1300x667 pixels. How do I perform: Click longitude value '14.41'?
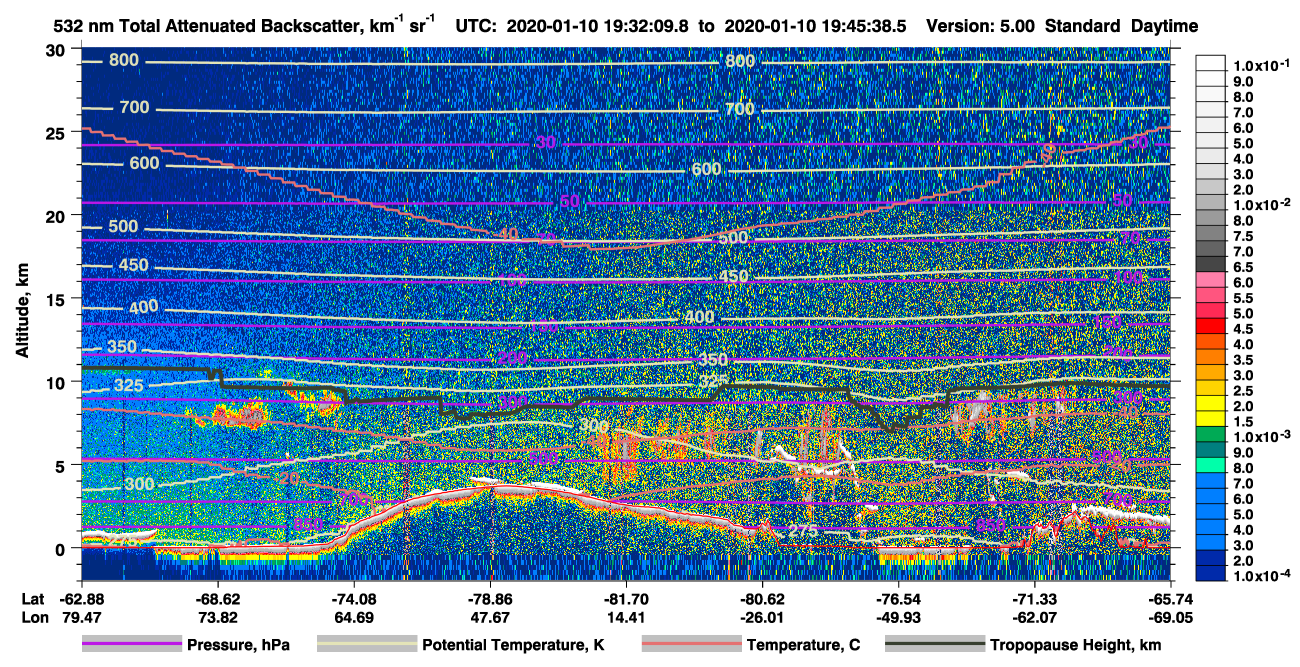pos(626,617)
